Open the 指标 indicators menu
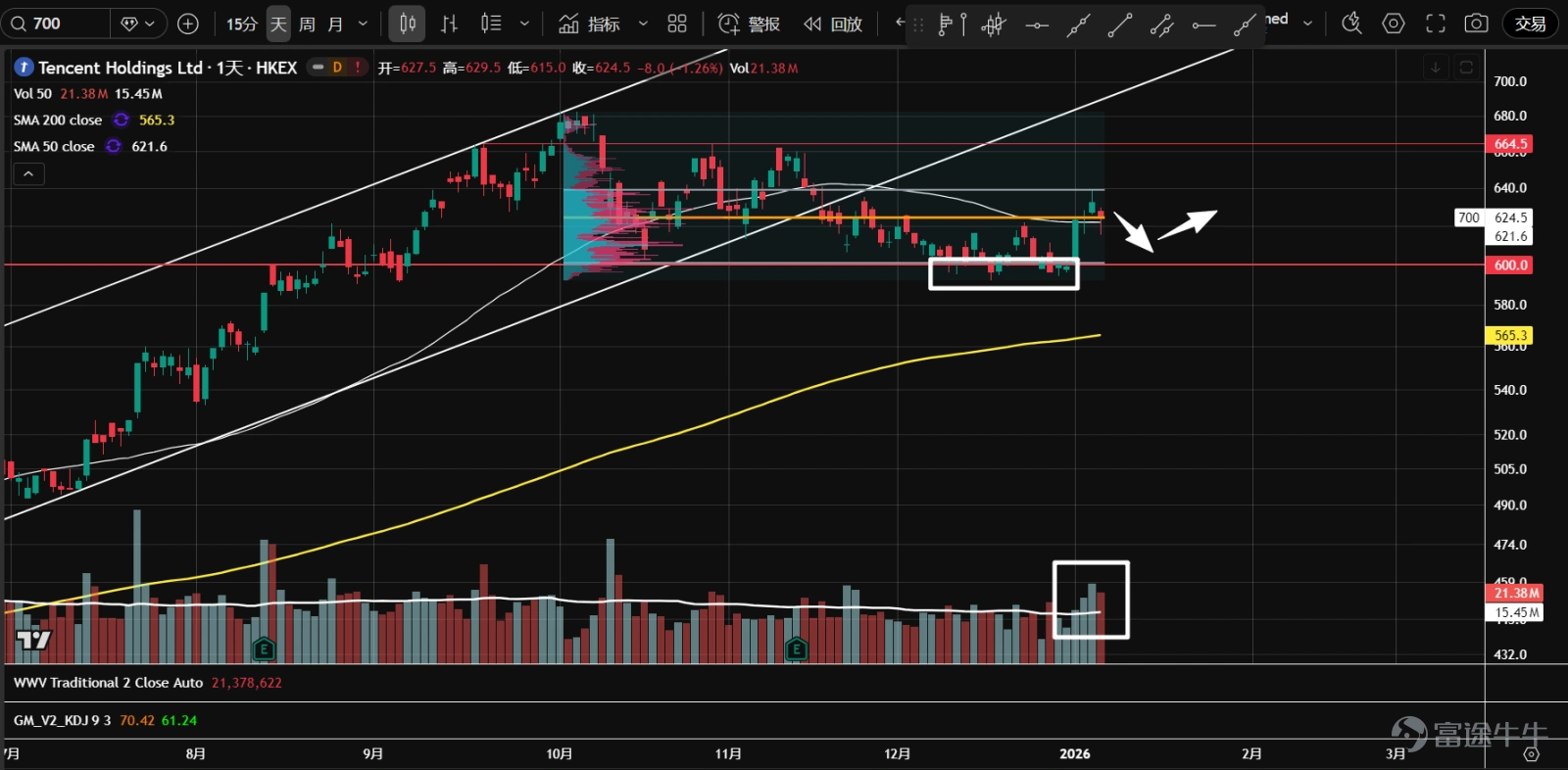The height and width of the screenshot is (770, 1568). pyautogui.click(x=590, y=24)
